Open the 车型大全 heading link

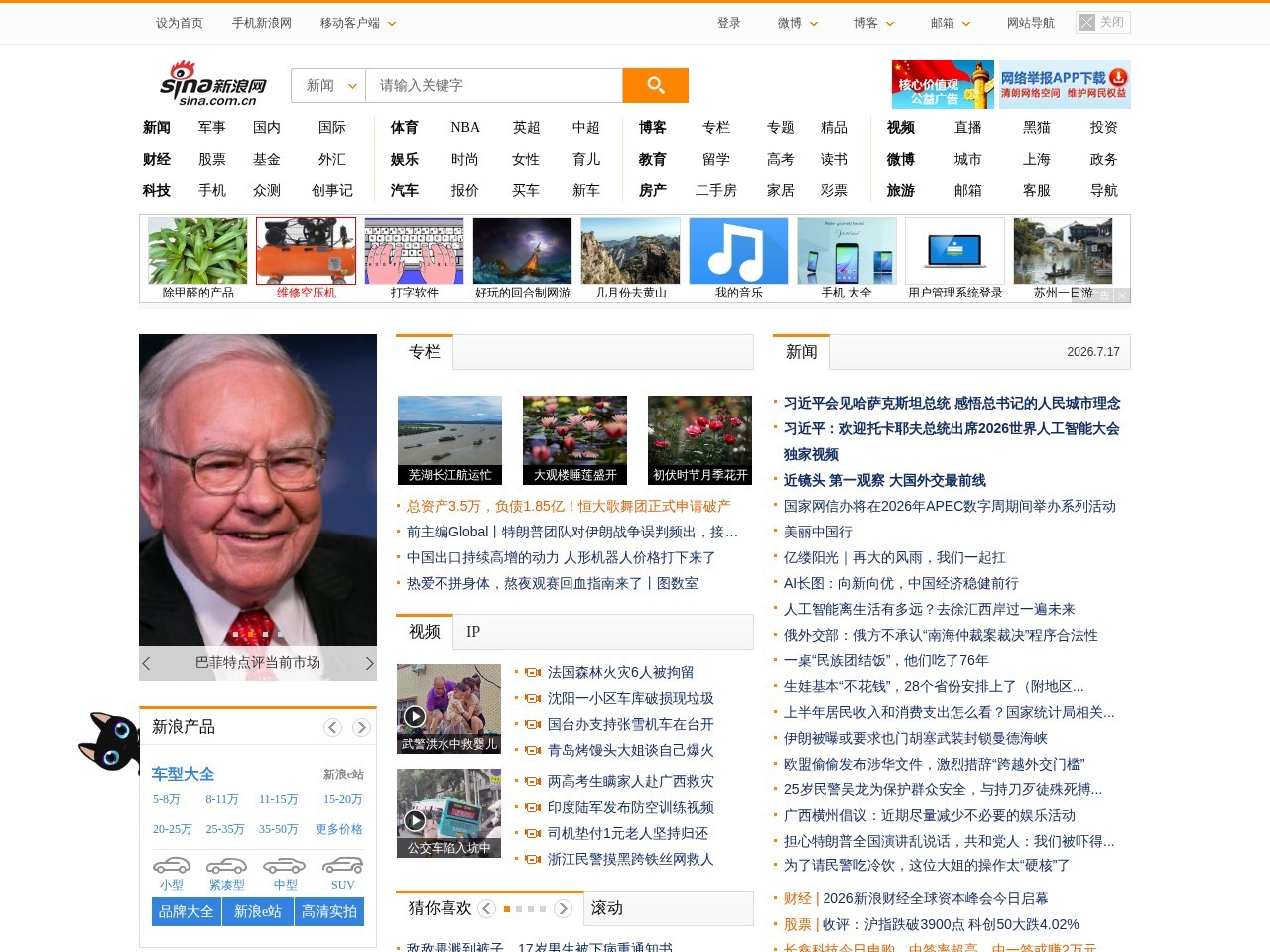coord(184,774)
